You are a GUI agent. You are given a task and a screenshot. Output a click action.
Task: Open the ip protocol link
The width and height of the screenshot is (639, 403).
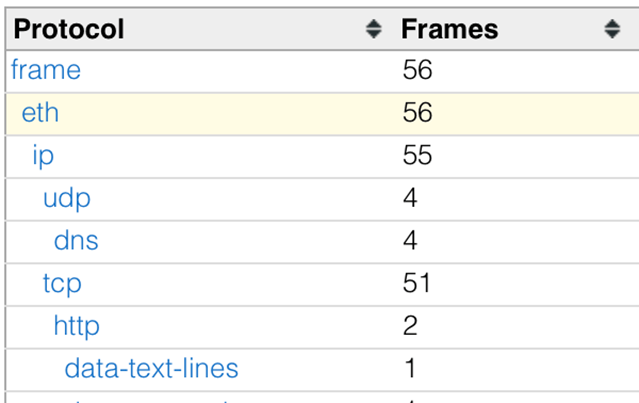click(x=43, y=156)
